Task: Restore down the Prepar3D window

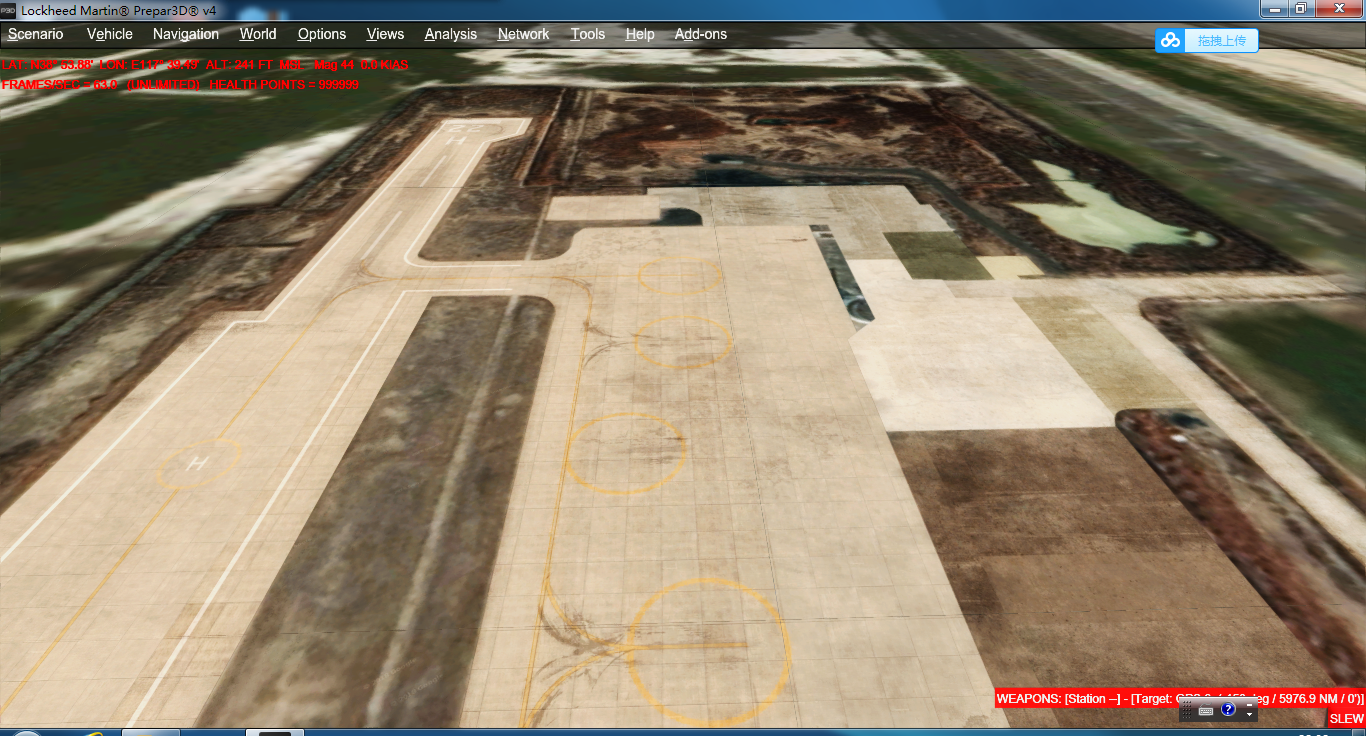Action: pyautogui.click(x=1301, y=9)
